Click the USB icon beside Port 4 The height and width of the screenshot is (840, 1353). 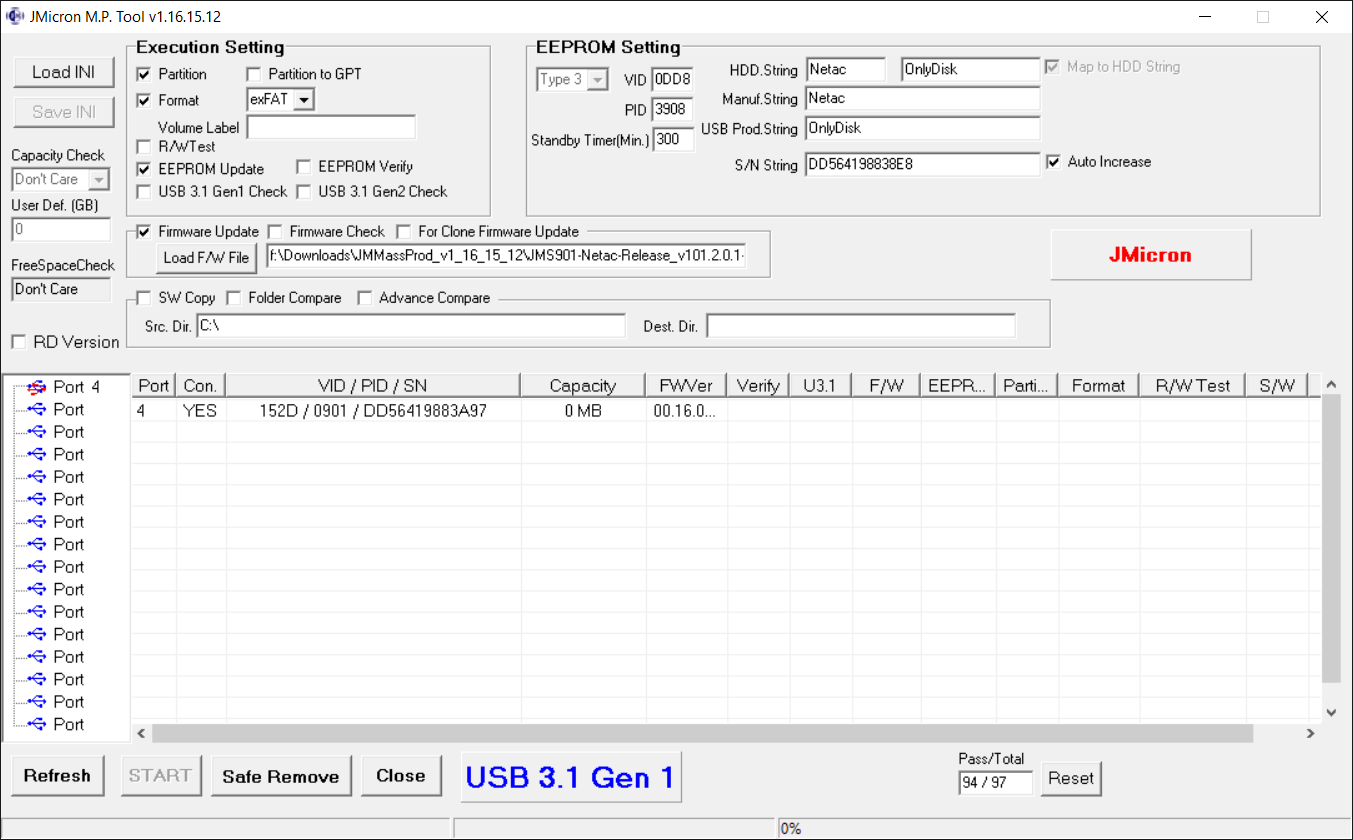(37, 386)
